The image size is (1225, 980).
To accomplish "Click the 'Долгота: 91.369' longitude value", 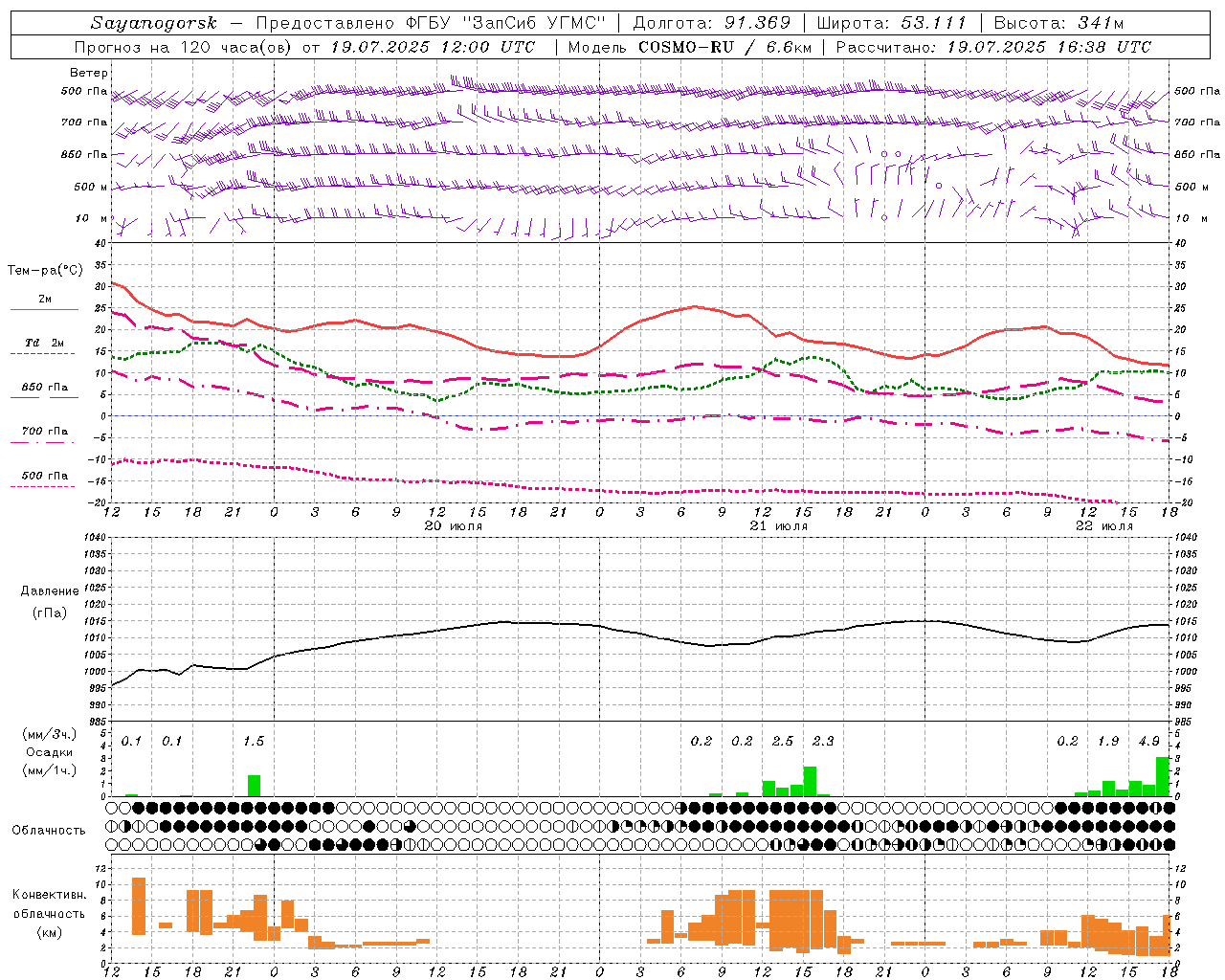I will tap(712, 23).
